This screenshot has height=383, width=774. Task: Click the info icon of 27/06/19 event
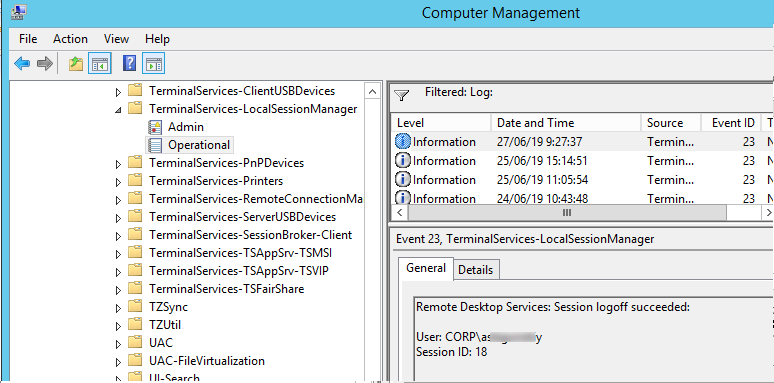[x=403, y=142]
